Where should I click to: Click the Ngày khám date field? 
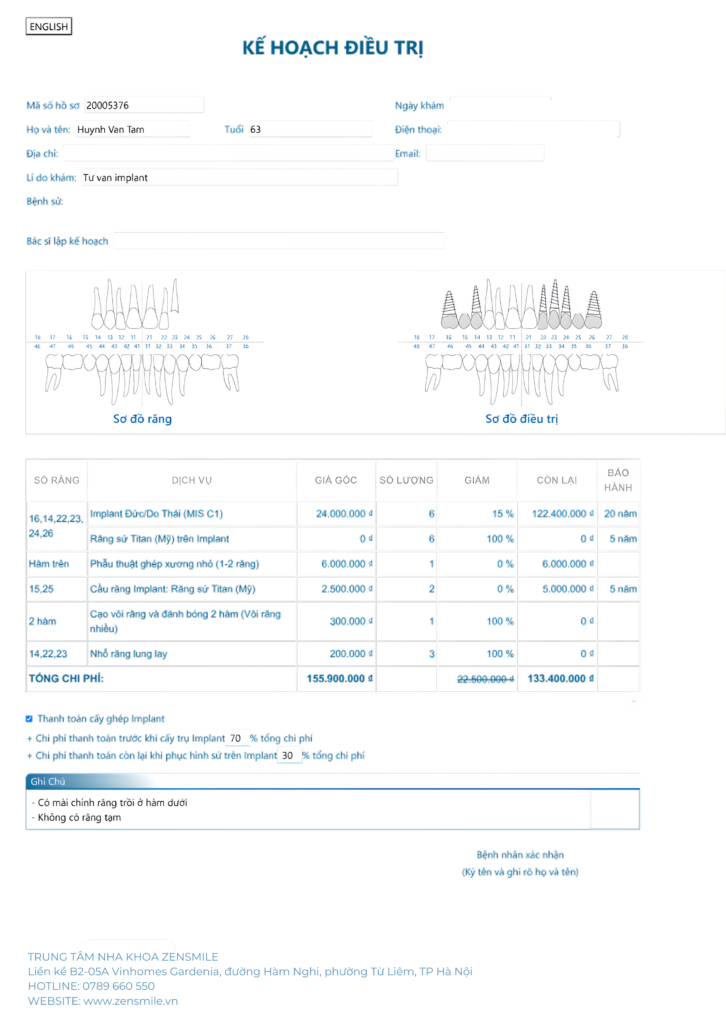pos(499,105)
